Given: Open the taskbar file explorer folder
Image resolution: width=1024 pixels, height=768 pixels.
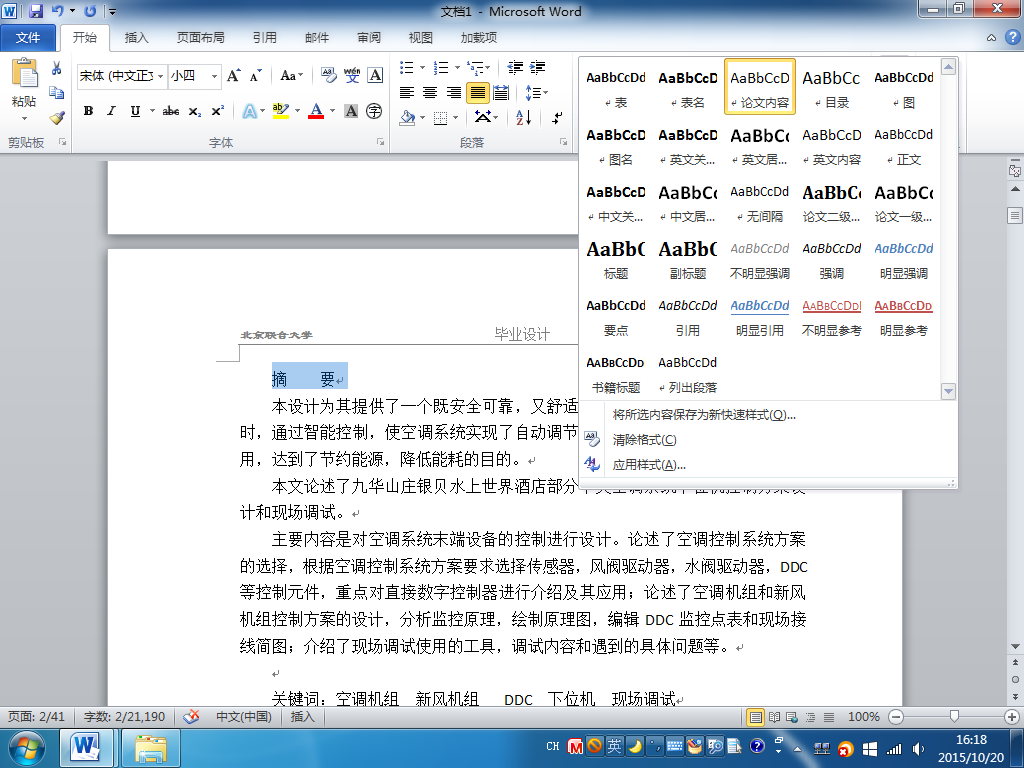Looking at the screenshot, I should [150, 748].
